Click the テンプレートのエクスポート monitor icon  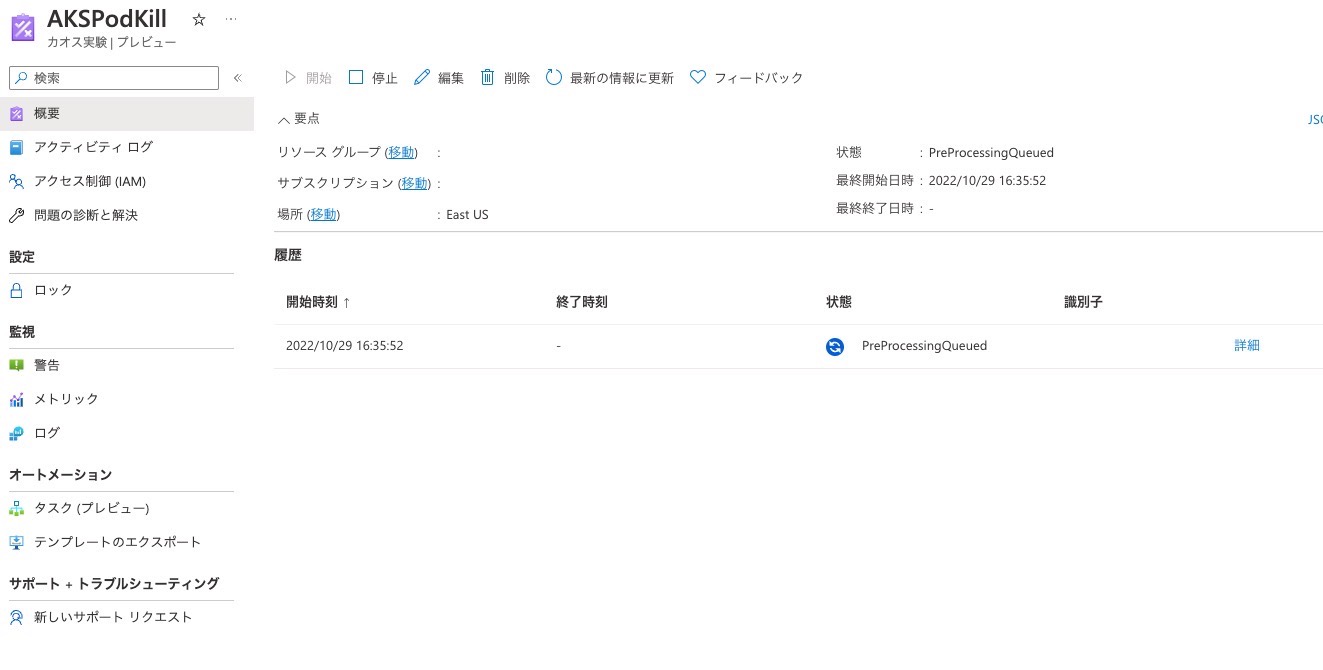(x=17, y=542)
